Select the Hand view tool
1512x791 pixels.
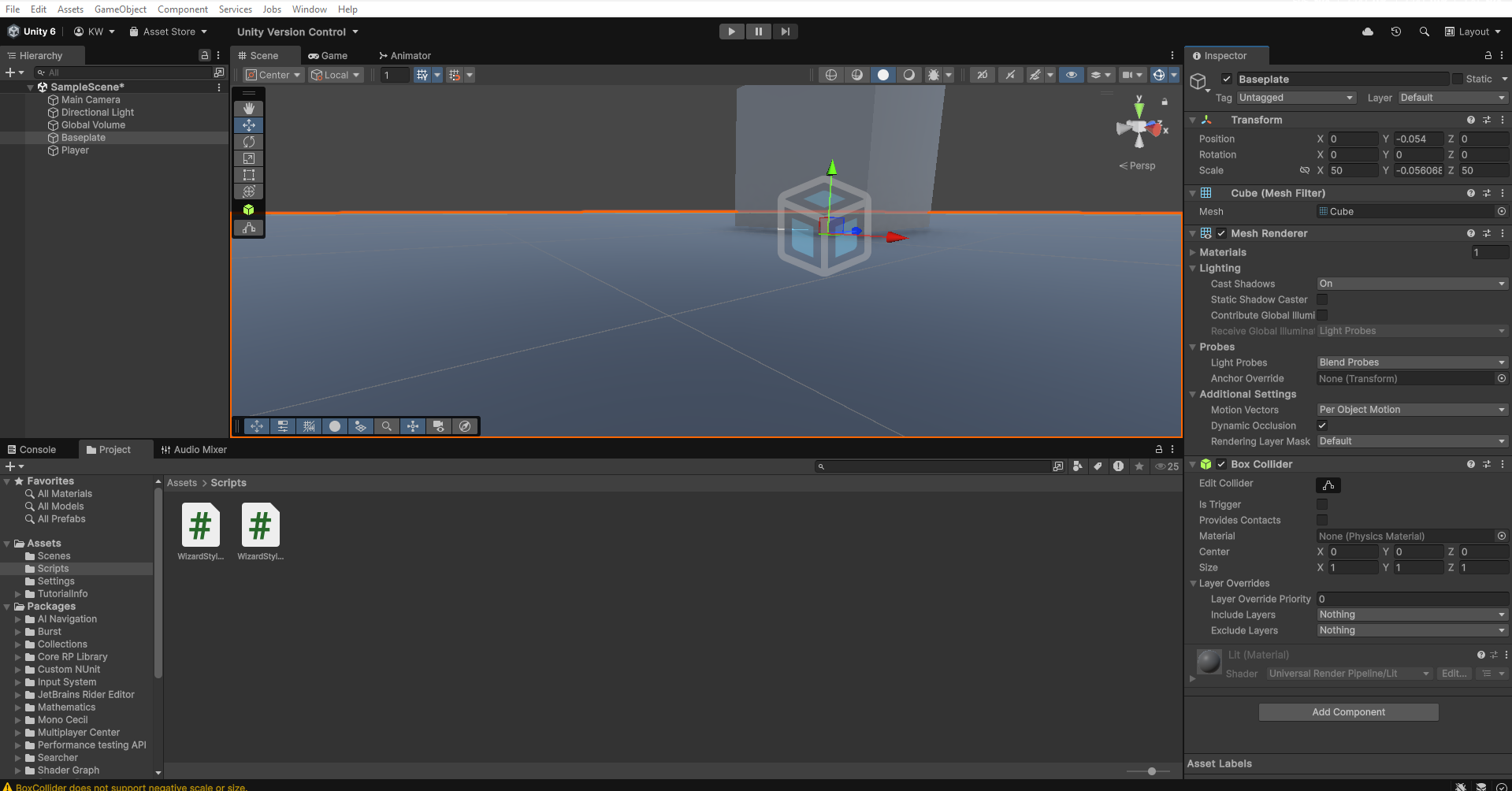249,109
